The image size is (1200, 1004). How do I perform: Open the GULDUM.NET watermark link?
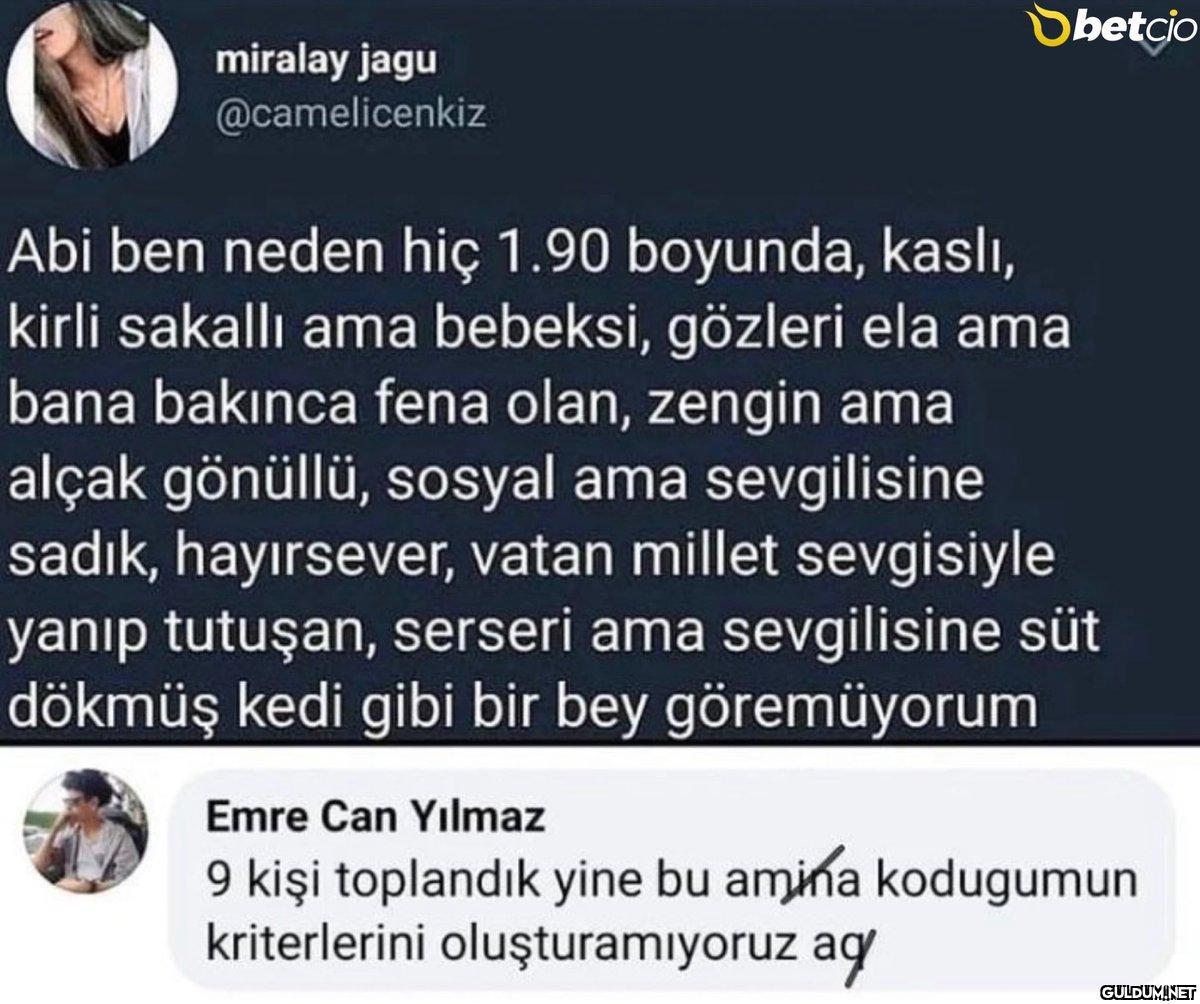tap(1147, 990)
